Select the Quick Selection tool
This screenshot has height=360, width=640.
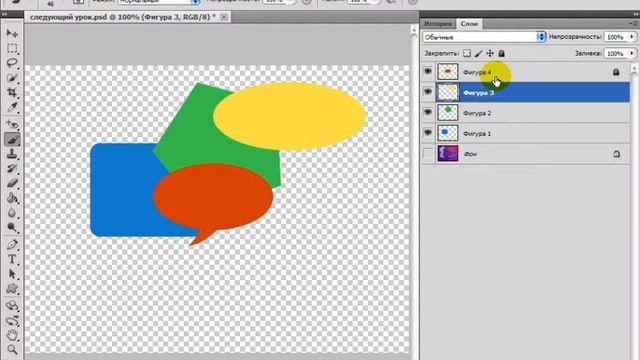coord(12,78)
